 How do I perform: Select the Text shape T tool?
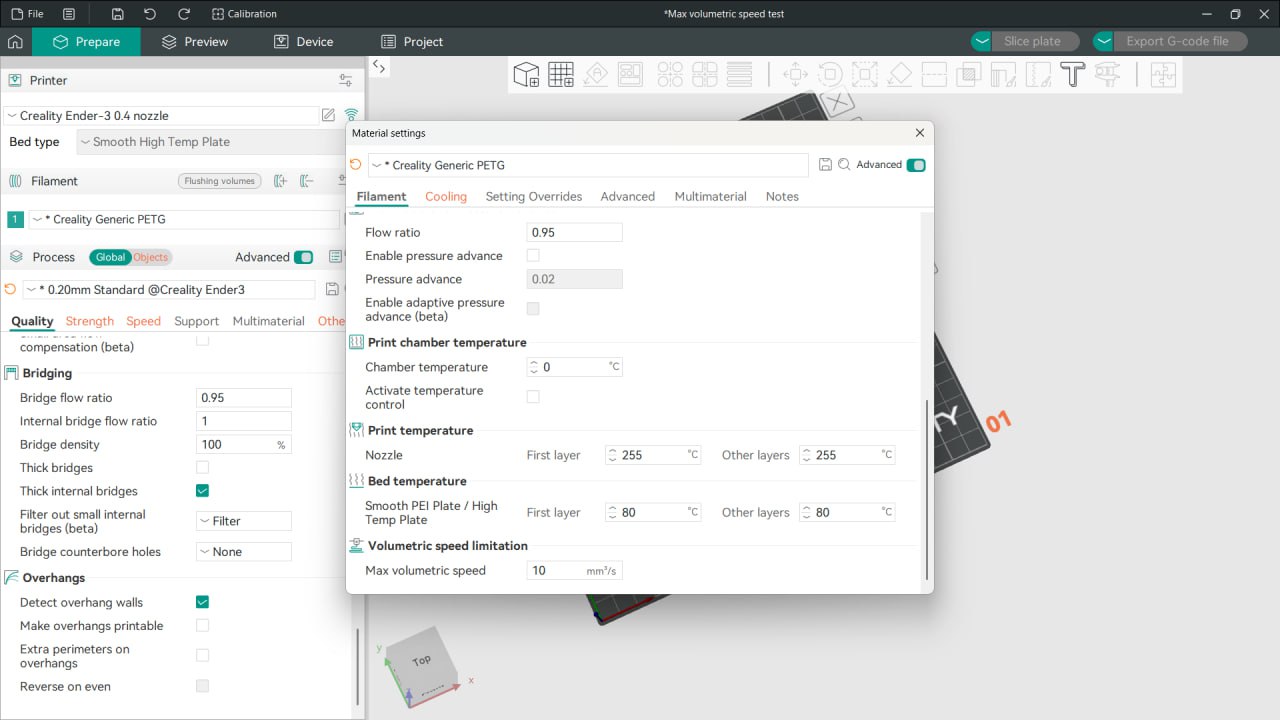1072,75
